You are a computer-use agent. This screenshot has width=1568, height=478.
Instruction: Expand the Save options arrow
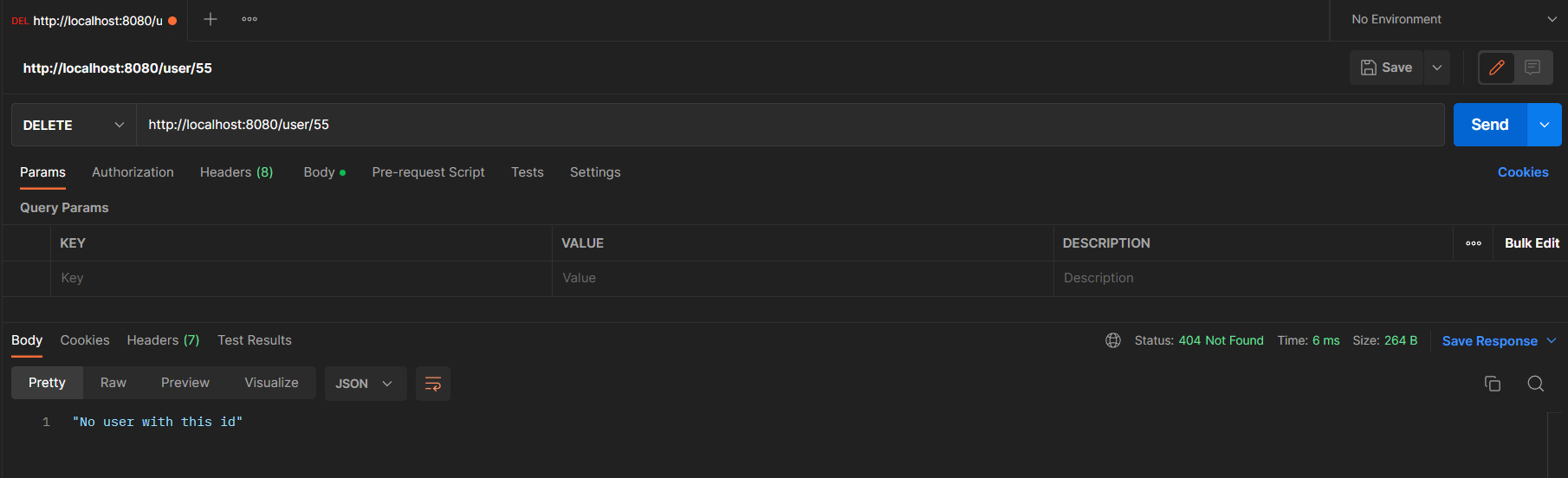tap(1437, 68)
